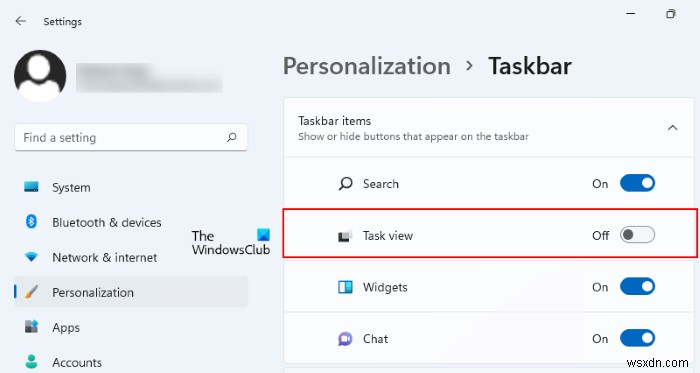Image resolution: width=700 pixels, height=373 pixels.
Task: Click the Personalization paintbrush icon
Action: point(31,292)
